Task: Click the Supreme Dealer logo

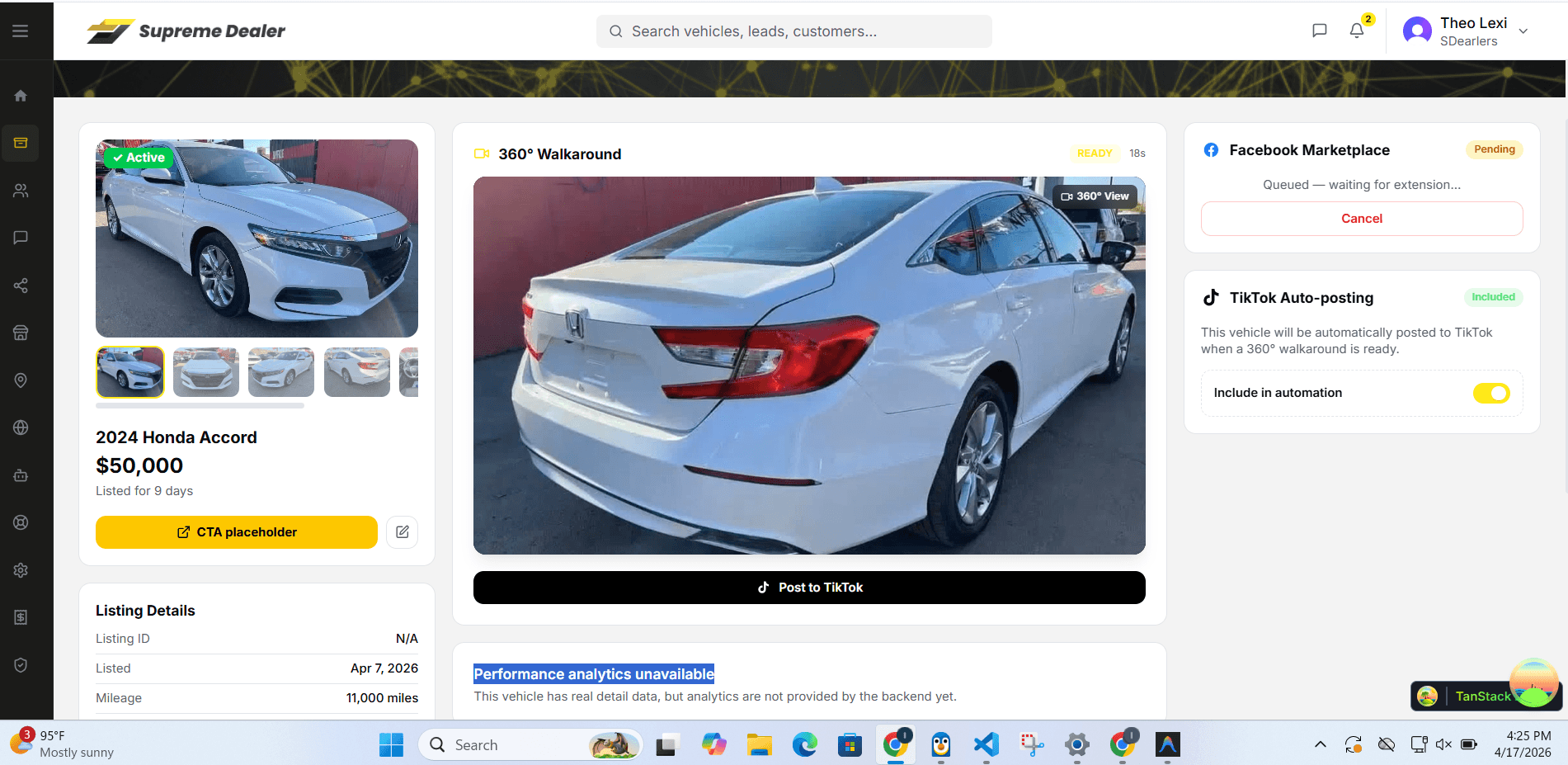Action: (x=186, y=31)
